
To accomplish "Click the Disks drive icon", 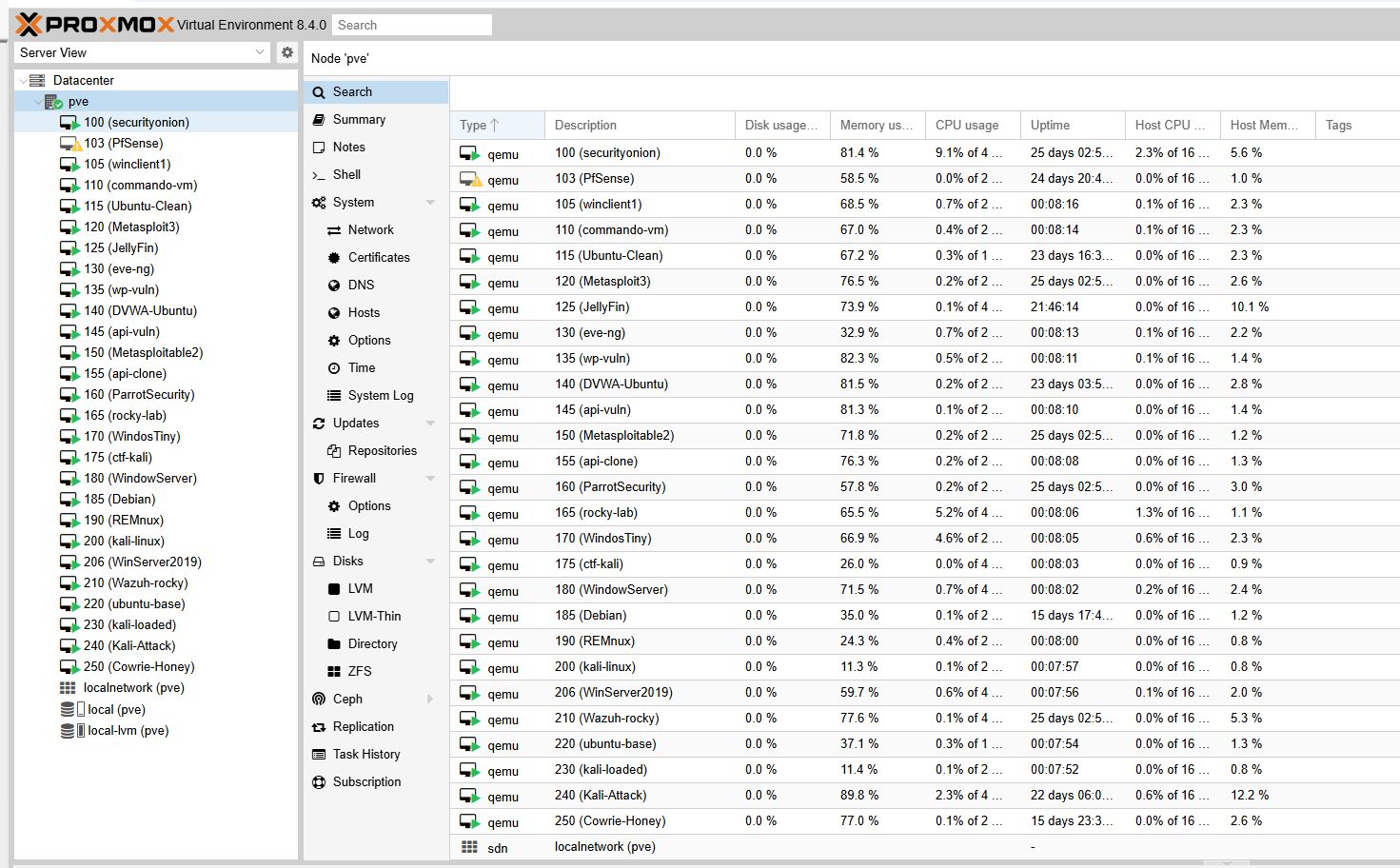I will point(319,562).
